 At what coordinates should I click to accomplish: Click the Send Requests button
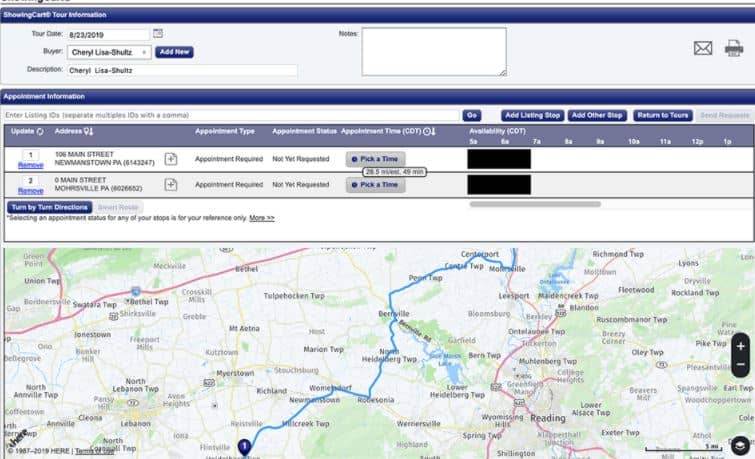(x=725, y=116)
